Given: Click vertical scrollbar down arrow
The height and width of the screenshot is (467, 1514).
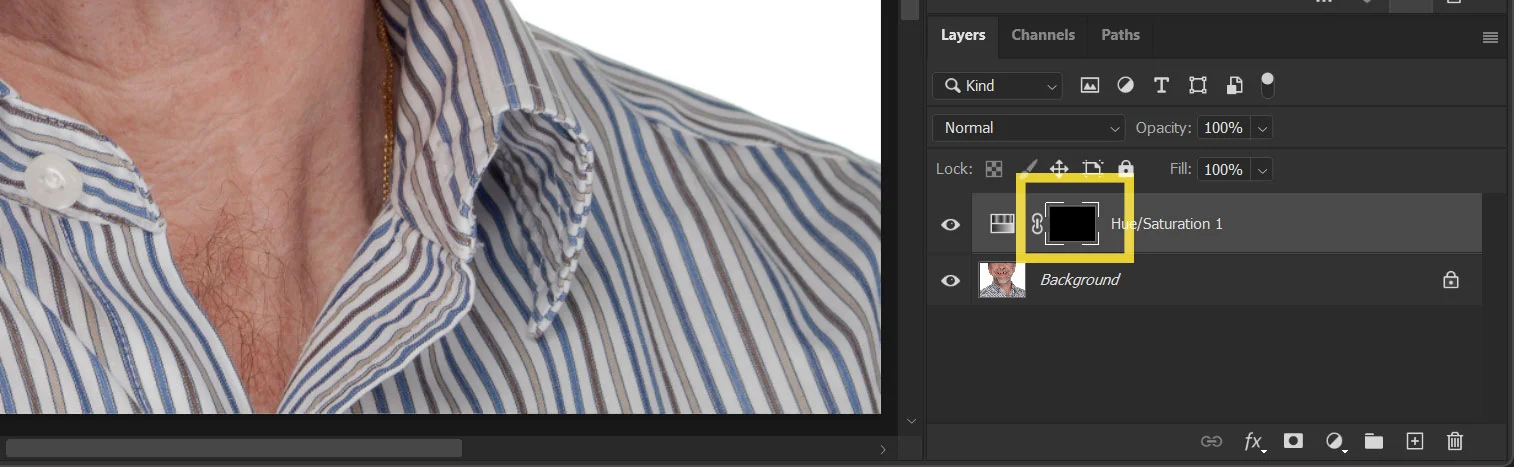Looking at the screenshot, I should tap(911, 422).
